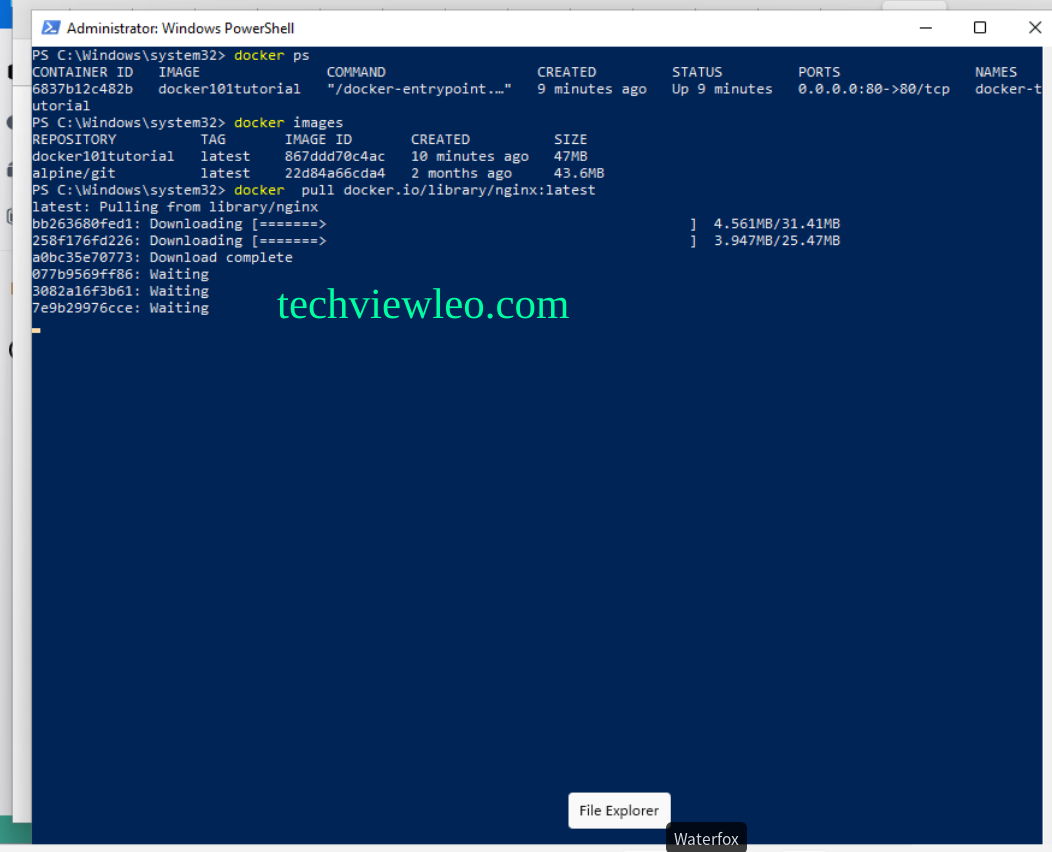Image resolution: width=1052 pixels, height=852 pixels.
Task: Click the 'docker images' command text
Action: point(288,123)
